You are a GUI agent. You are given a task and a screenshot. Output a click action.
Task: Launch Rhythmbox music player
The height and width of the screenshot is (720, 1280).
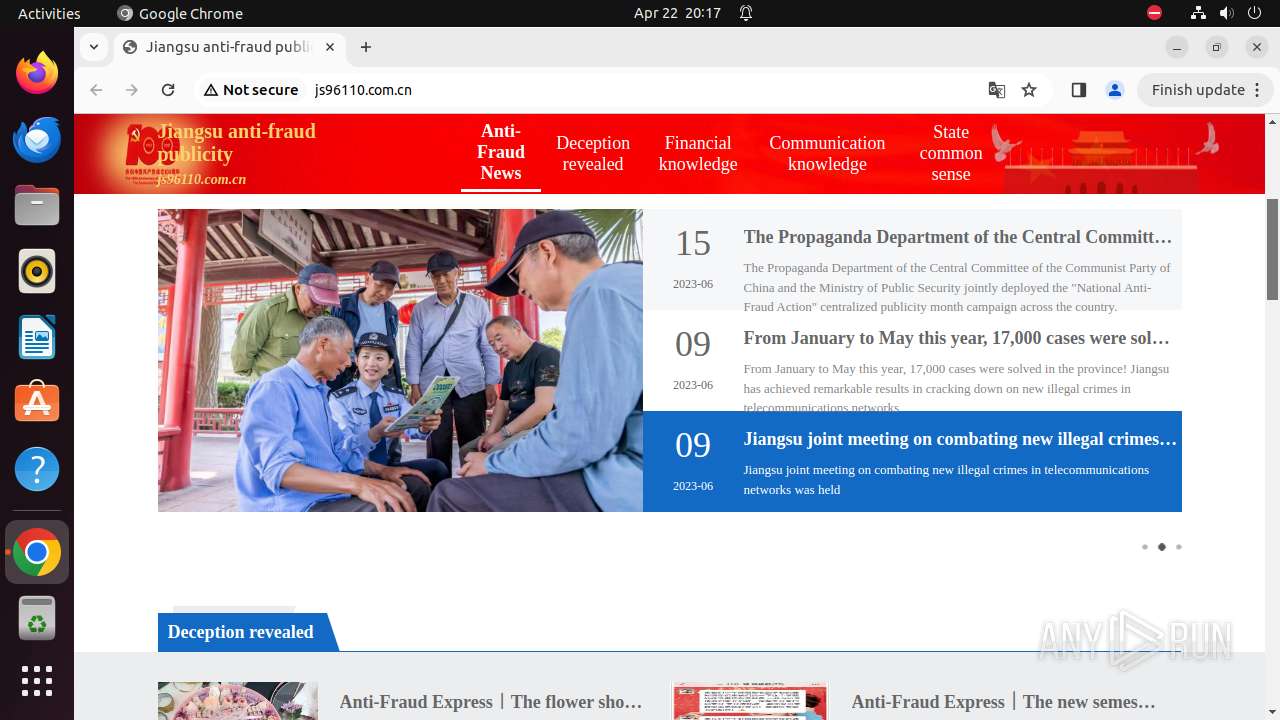(x=37, y=271)
